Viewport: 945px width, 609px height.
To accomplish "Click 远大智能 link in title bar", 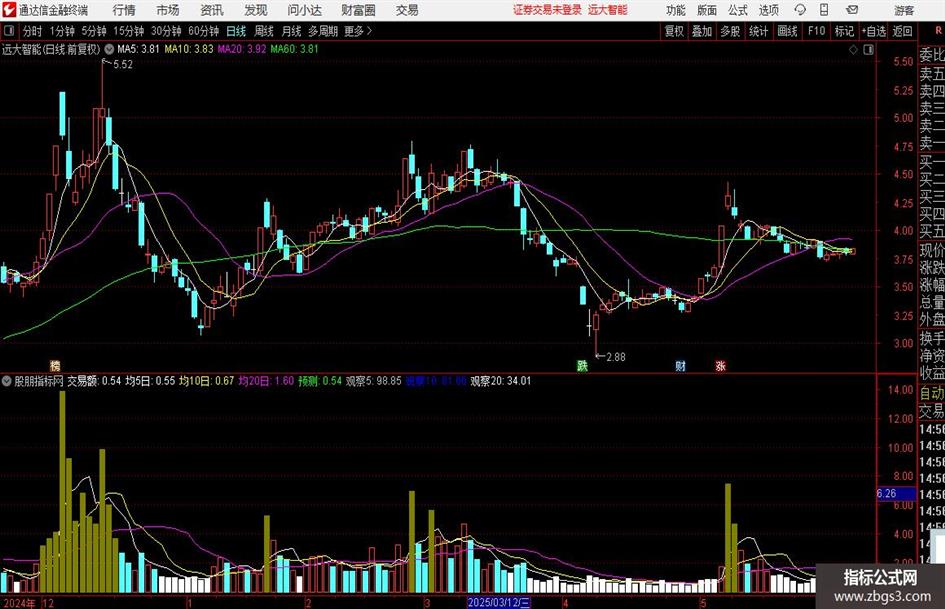I will click(x=608, y=10).
